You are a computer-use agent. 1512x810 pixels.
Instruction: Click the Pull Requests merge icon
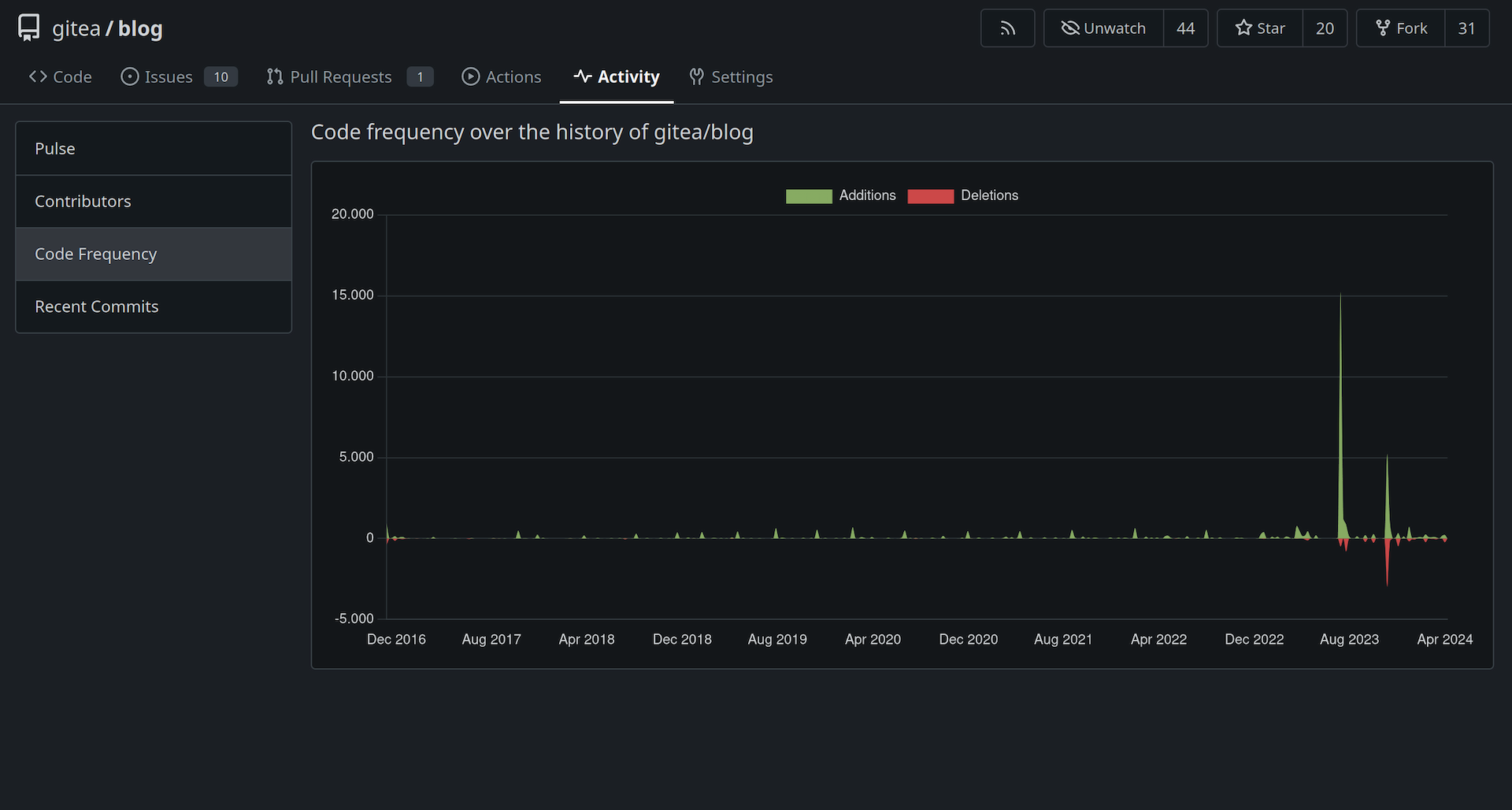point(275,76)
